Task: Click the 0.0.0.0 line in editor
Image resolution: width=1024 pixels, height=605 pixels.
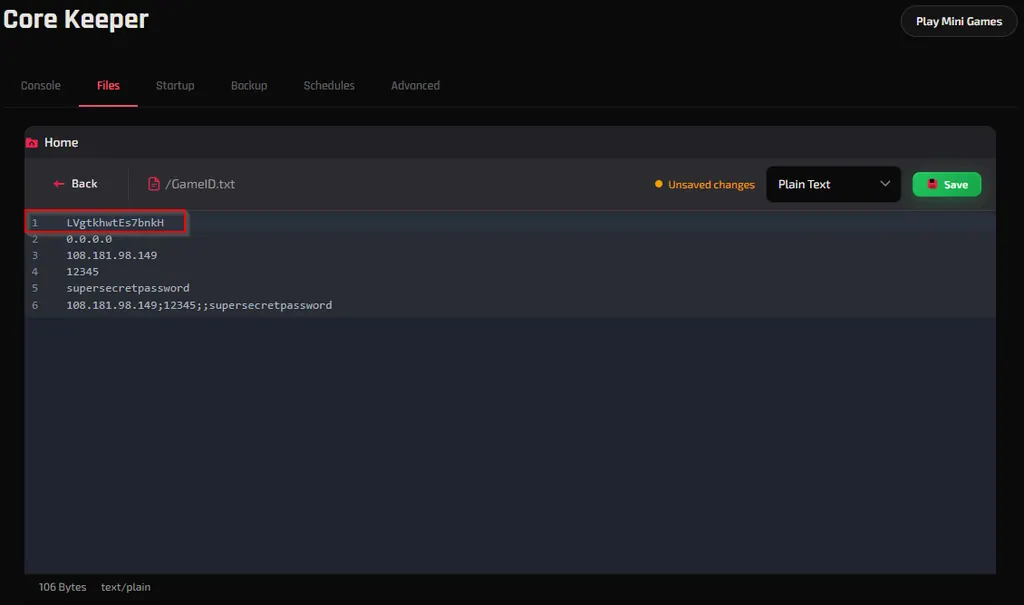Action: pos(89,239)
